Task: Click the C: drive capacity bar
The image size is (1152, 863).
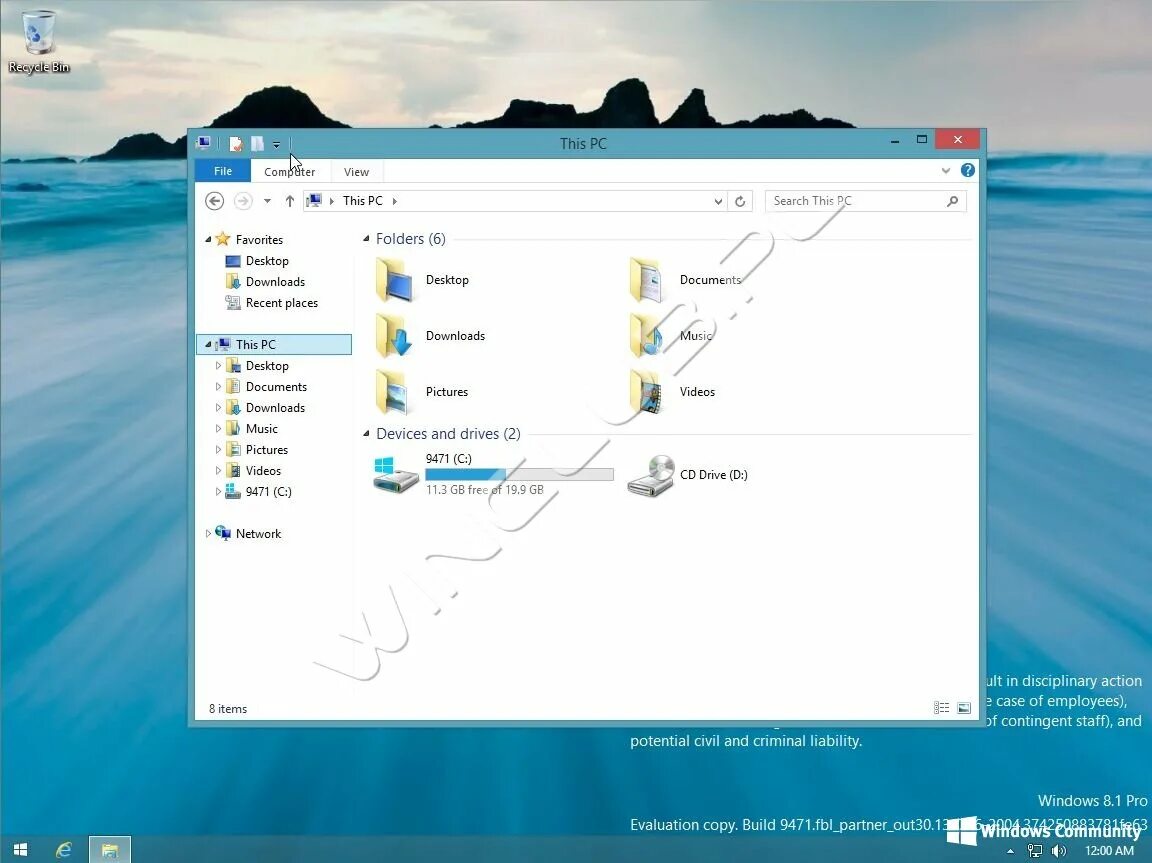Action: pos(519,474)
